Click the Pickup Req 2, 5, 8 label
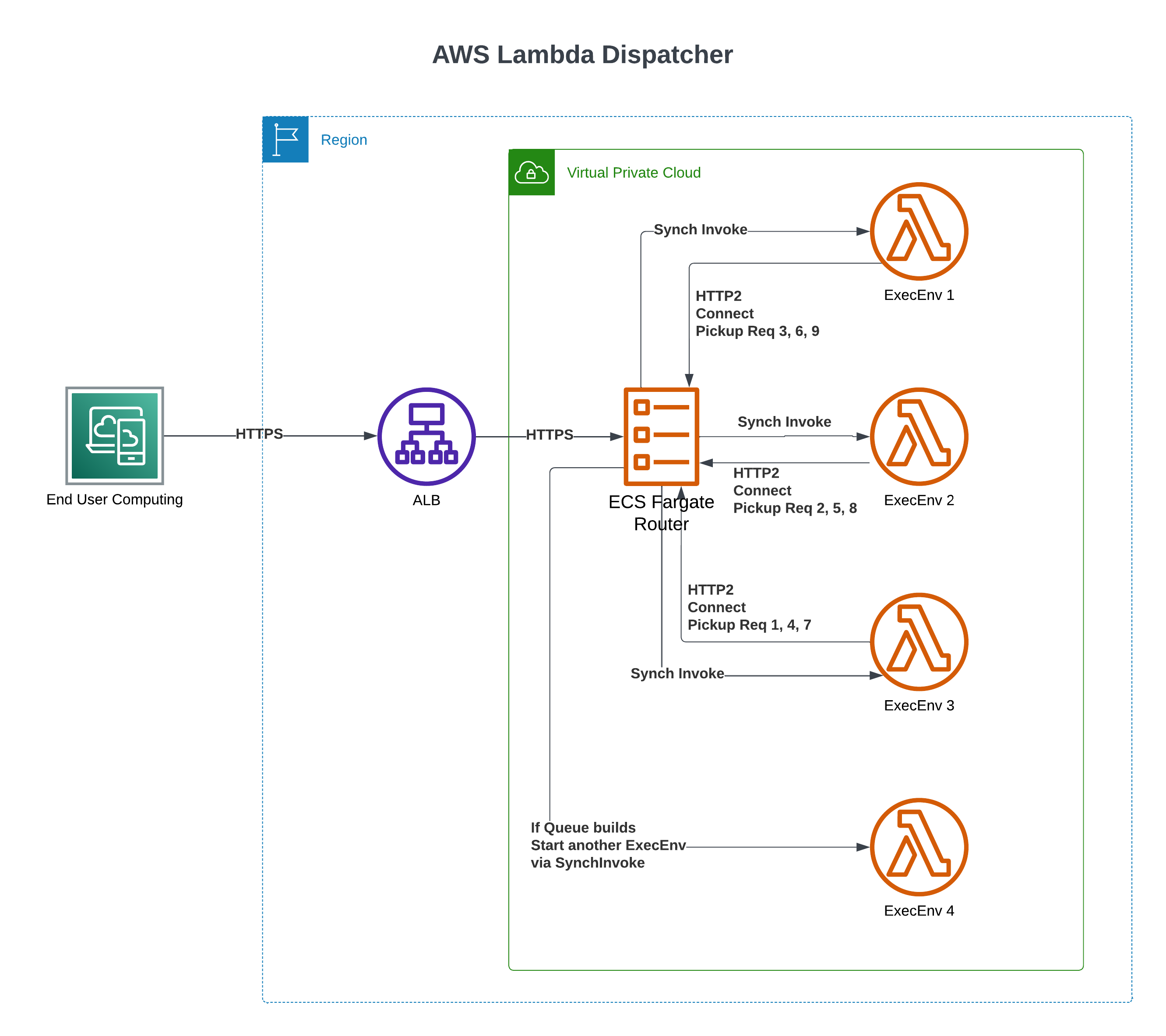1166x1036 pixels. [795, 508]
